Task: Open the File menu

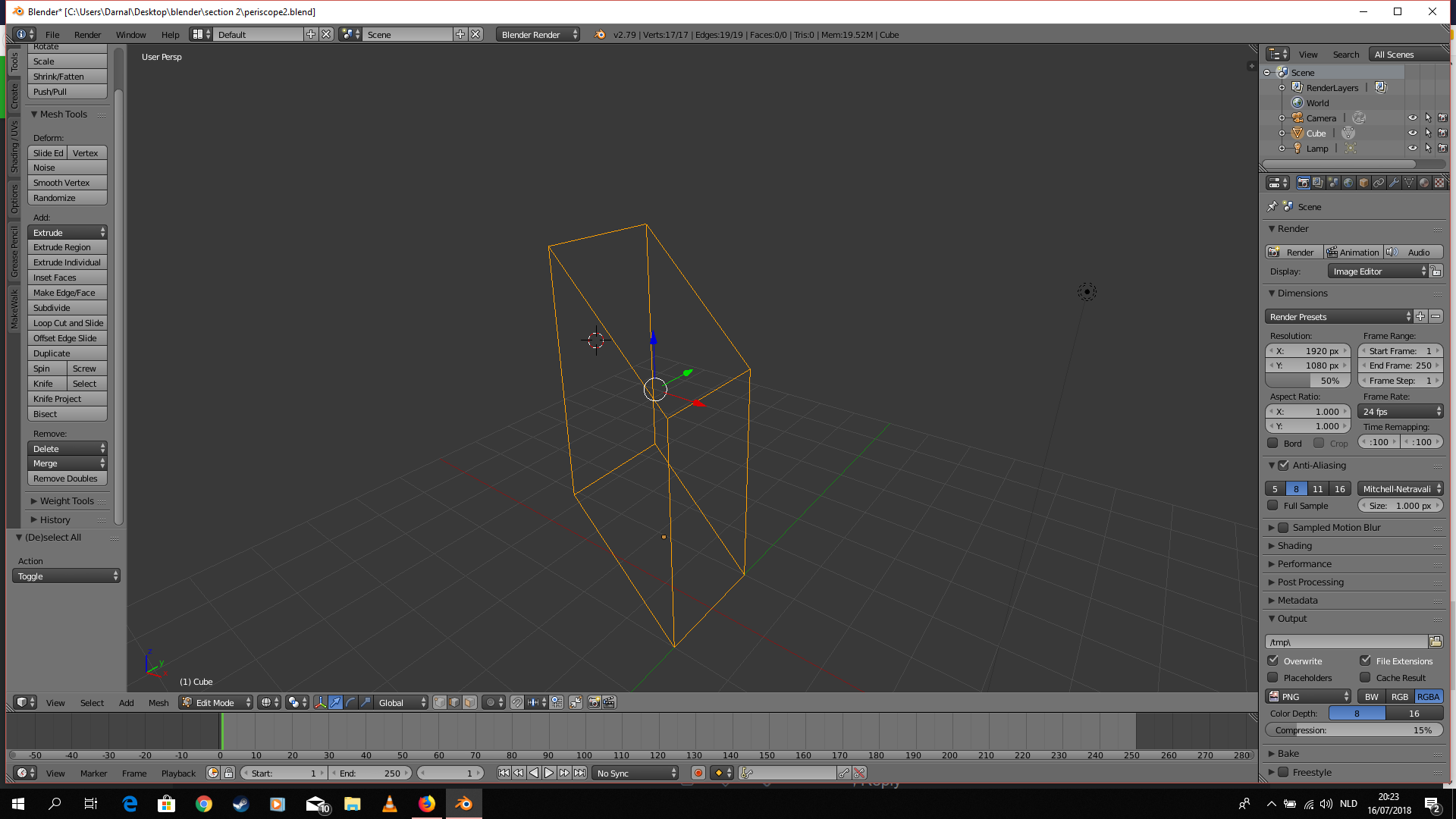Action: point(52,34)
